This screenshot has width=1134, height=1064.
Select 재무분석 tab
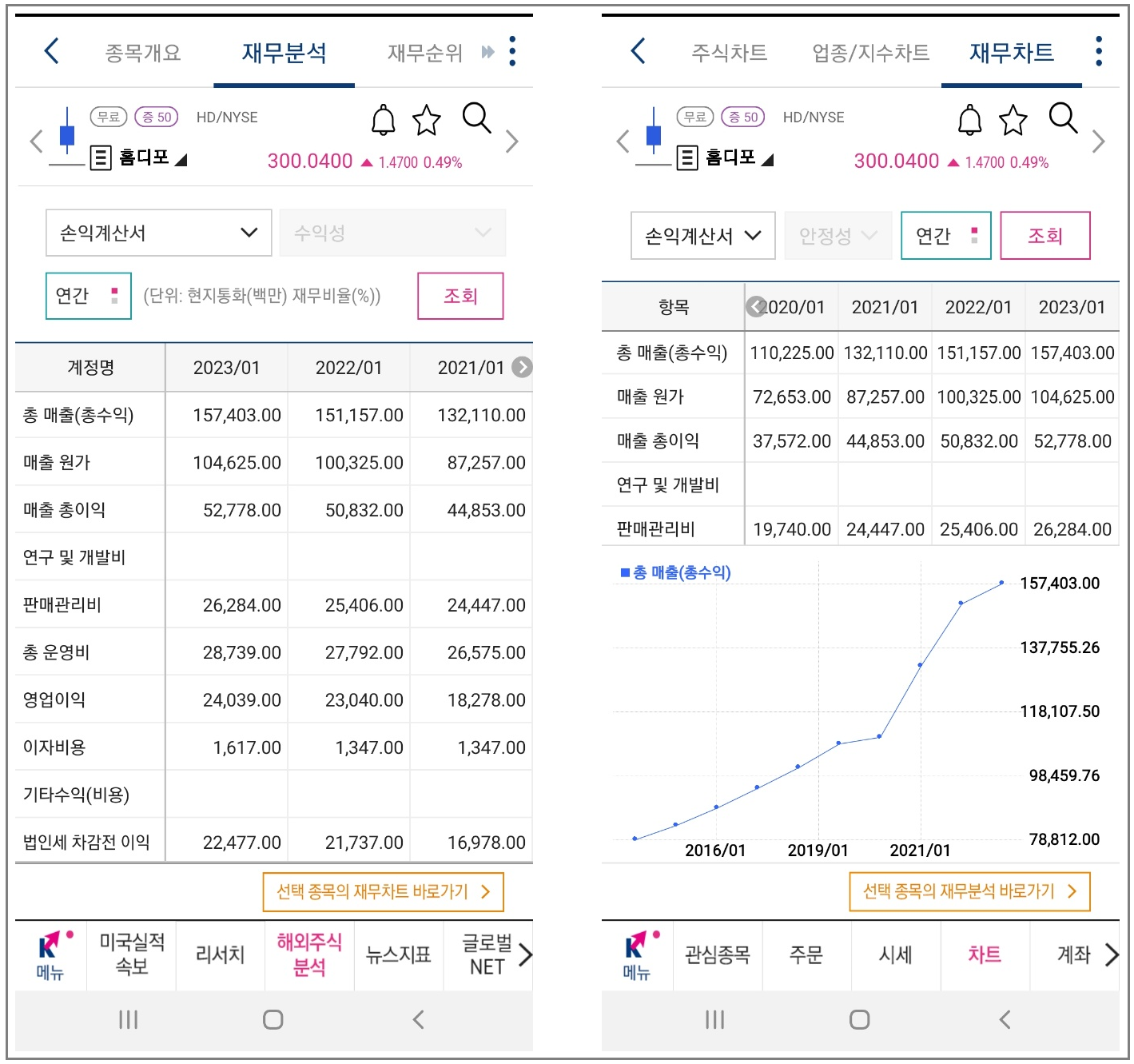pos(284,53)
